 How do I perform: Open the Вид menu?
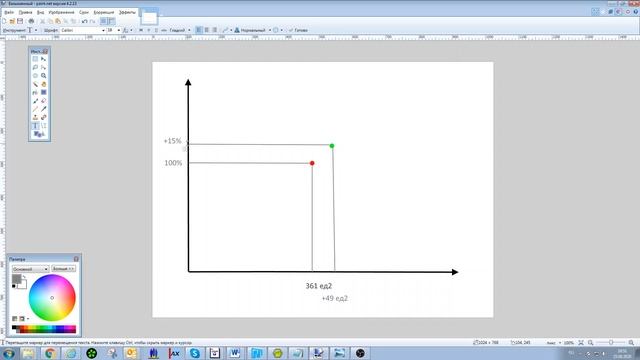click(40, 13)
